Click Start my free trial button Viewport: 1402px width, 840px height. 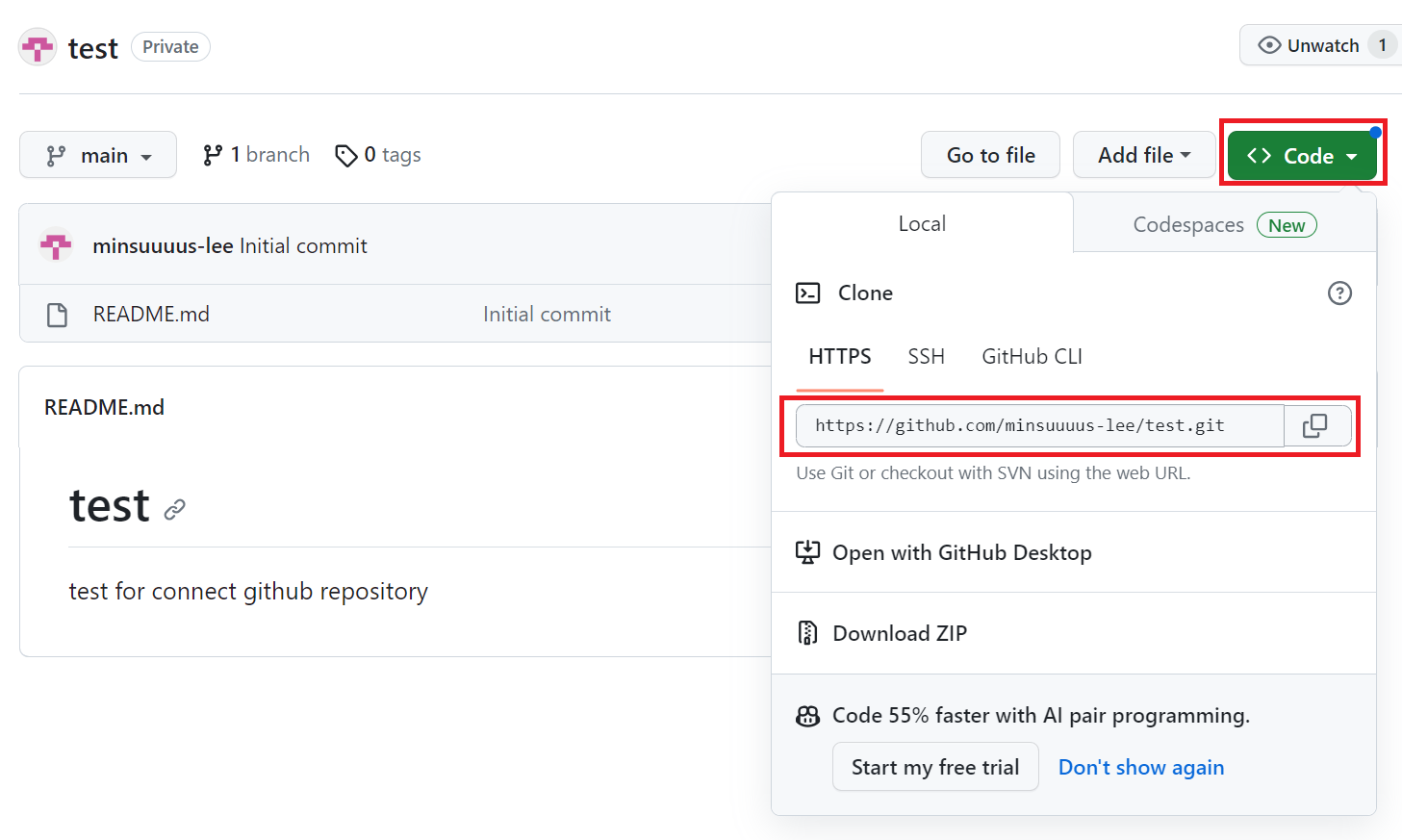[x=935, y=767]
